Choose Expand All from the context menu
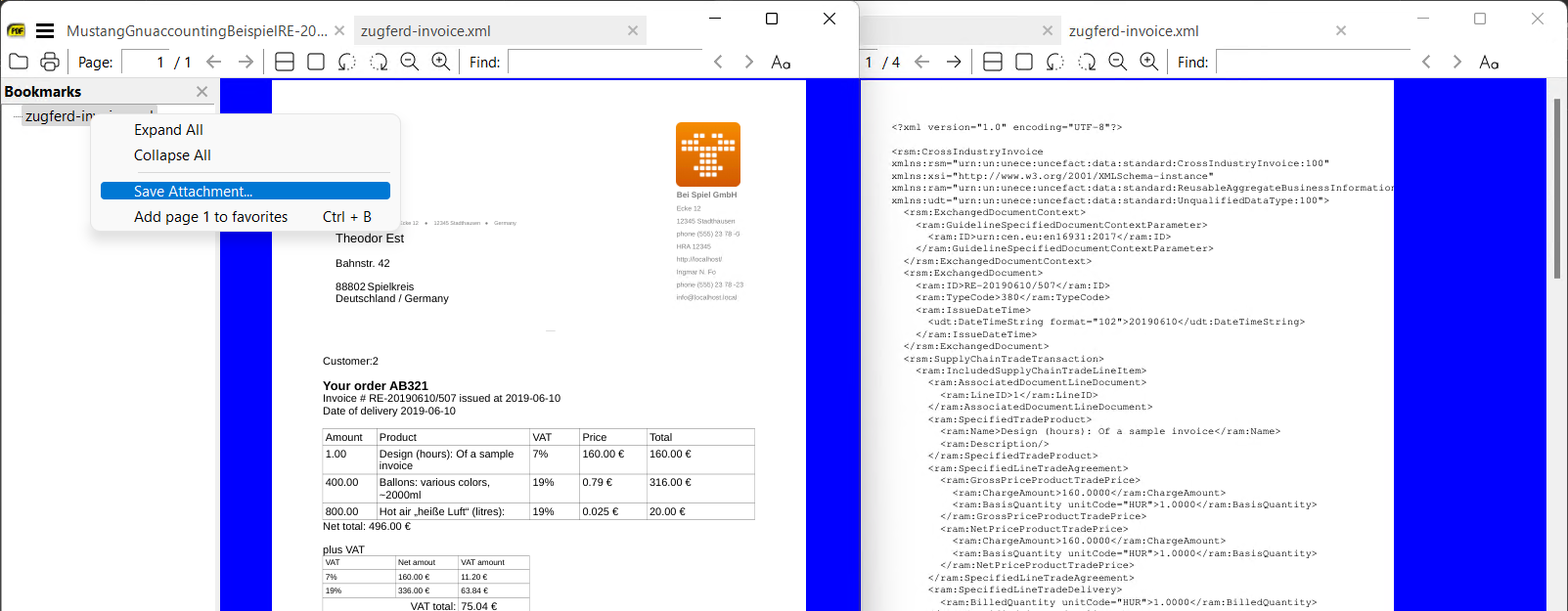 (x=246, y=130)
